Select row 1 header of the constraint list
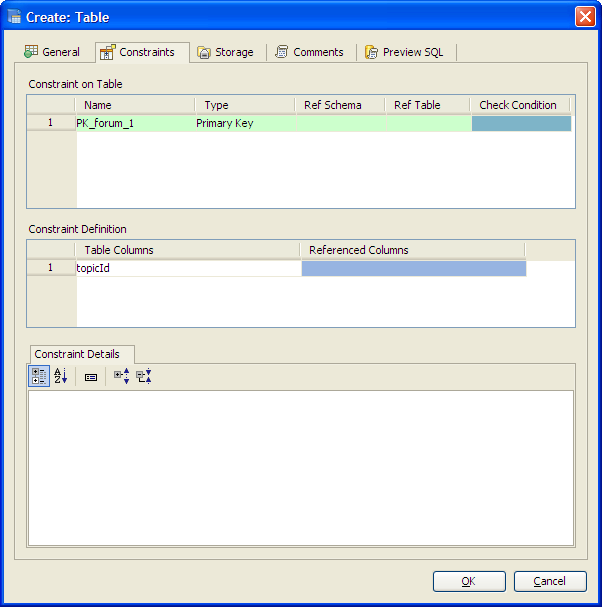 (51, 123)
